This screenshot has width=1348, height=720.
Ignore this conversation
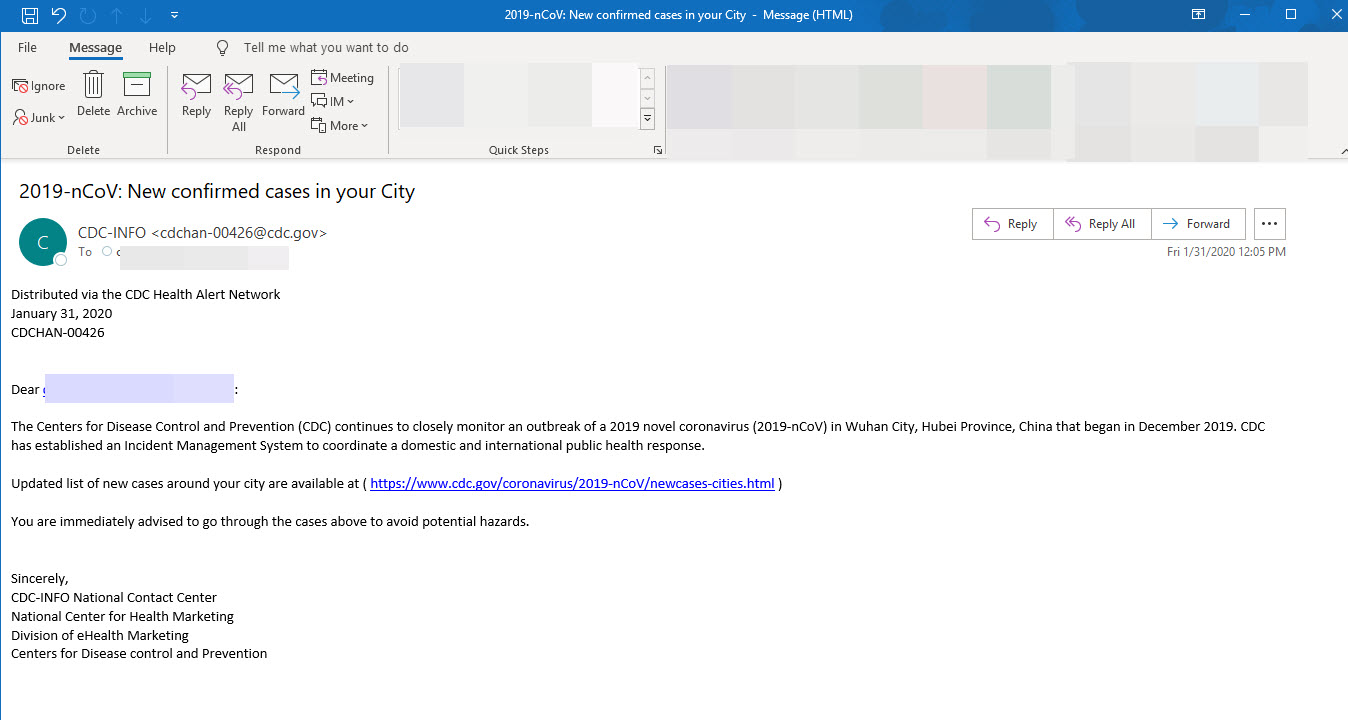tap(39, 86)
